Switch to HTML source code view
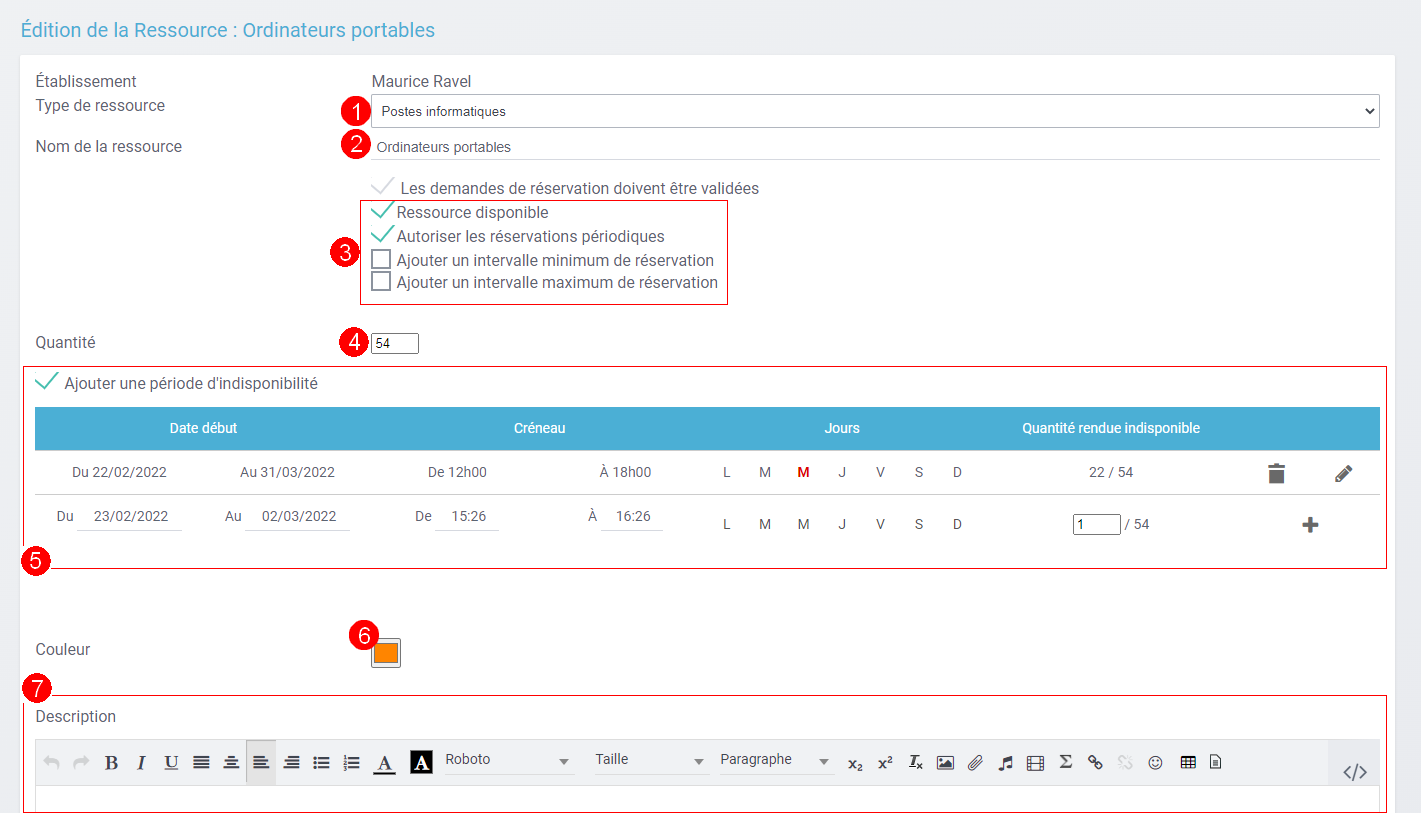The width and height of the screenshot is (1421, 813). 1354,771
